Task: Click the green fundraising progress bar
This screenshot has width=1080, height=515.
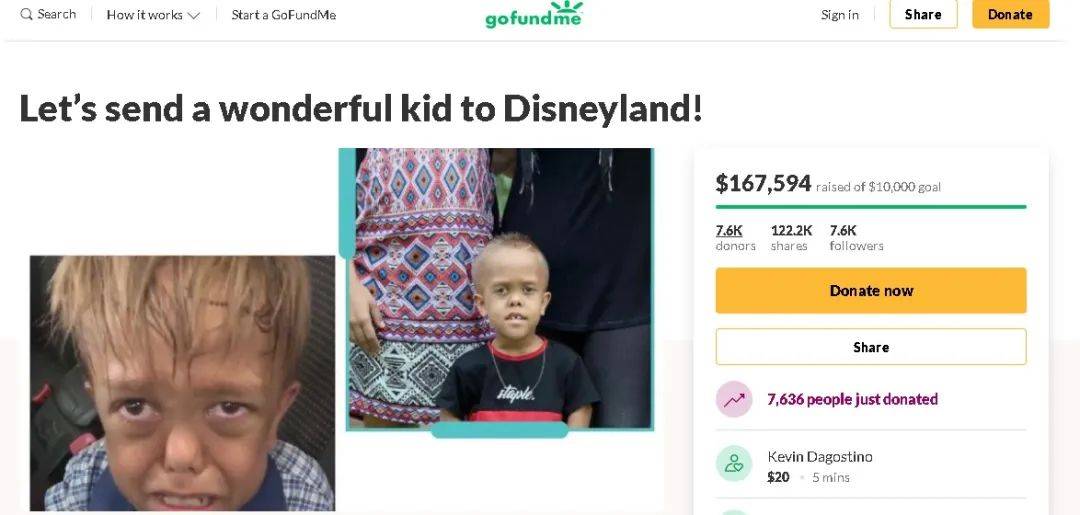Action: tap(870, 207)
